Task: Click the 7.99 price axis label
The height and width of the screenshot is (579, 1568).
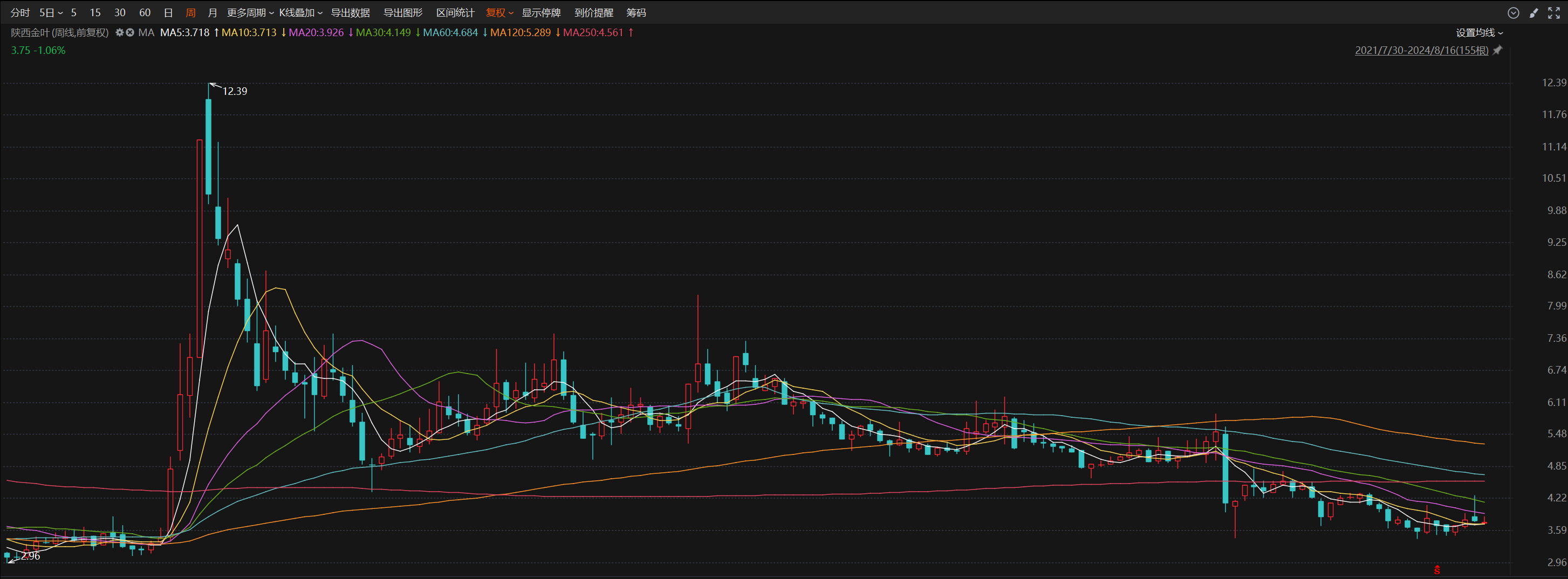Action: tap(1557, 306)
